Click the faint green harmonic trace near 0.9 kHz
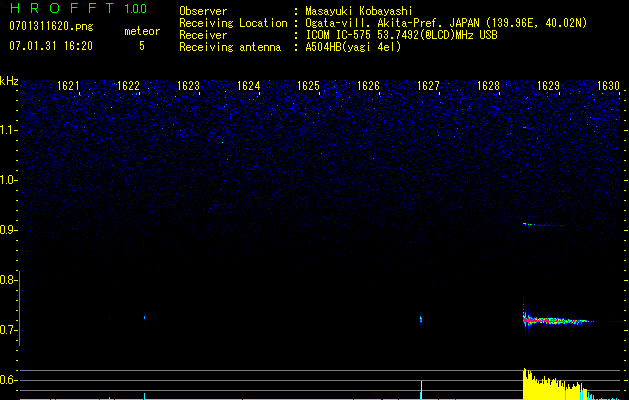This screenshot has width=629, height=400. (x=542, y=225)
